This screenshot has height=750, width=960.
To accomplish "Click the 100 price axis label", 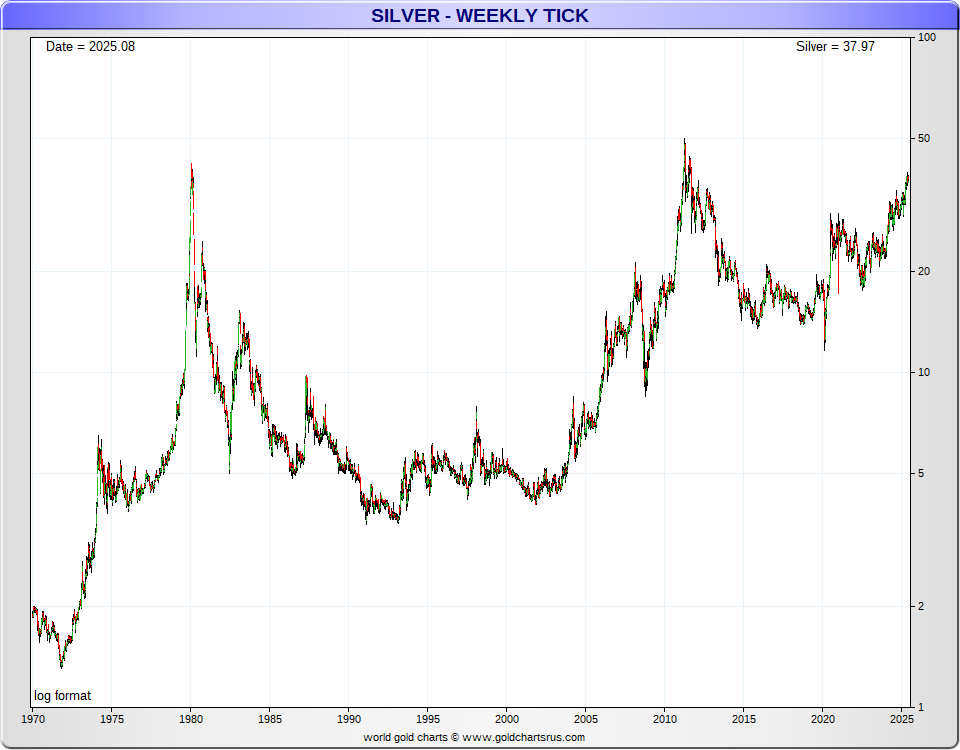I will point(927,37).
